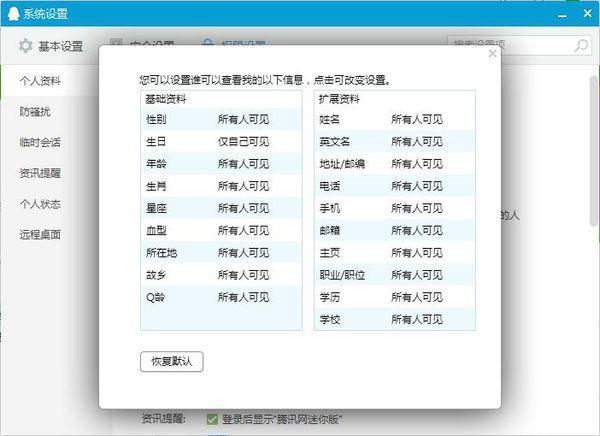Change 生日 visibility from 仅自己可见
This screenshot has width=600, height=436.
[243, 141]
